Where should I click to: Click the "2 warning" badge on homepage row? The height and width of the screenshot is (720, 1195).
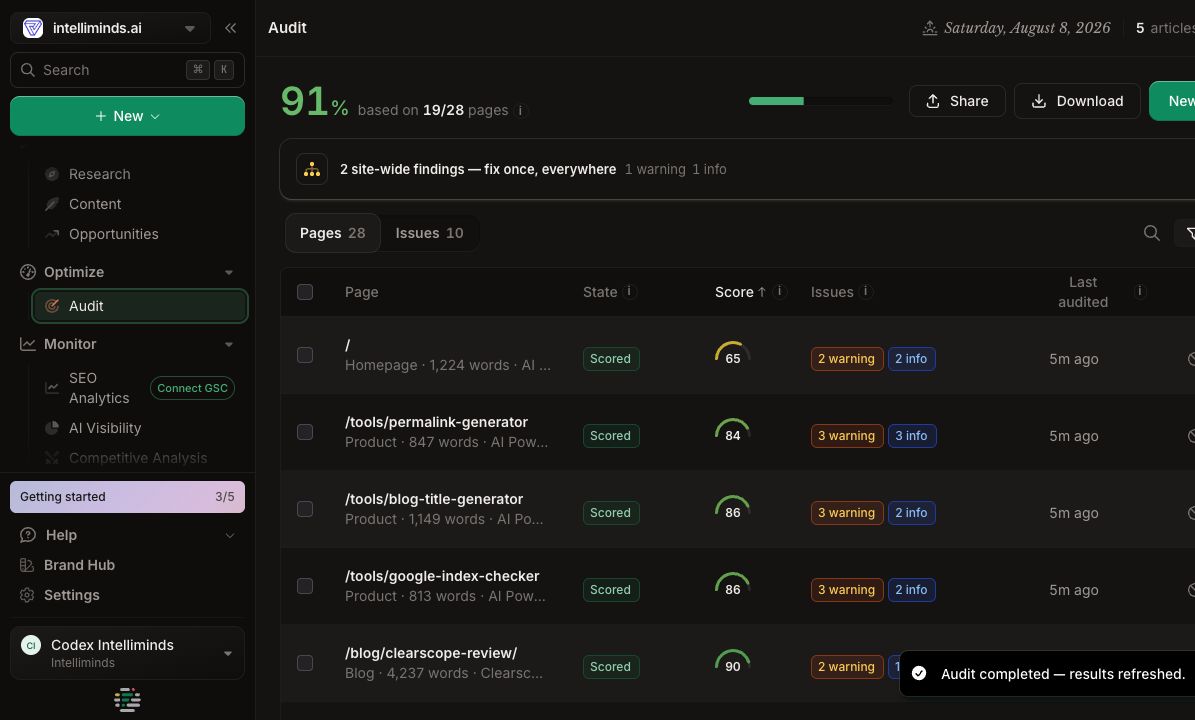point(847,359)
